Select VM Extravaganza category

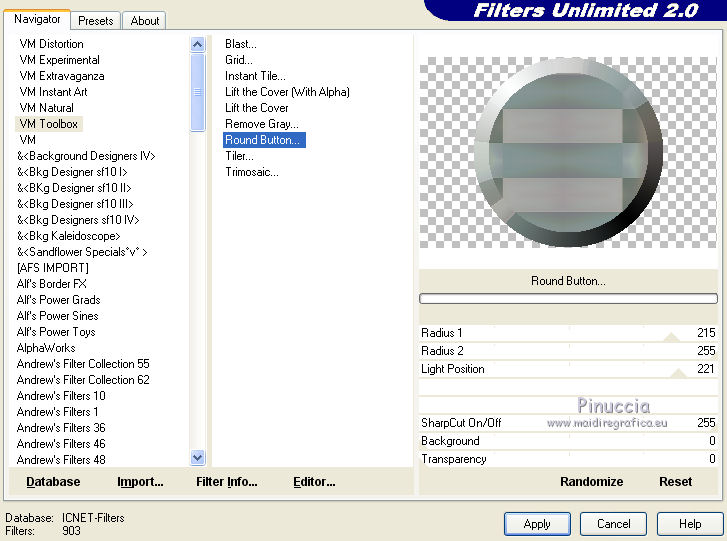tap(62, 76)
